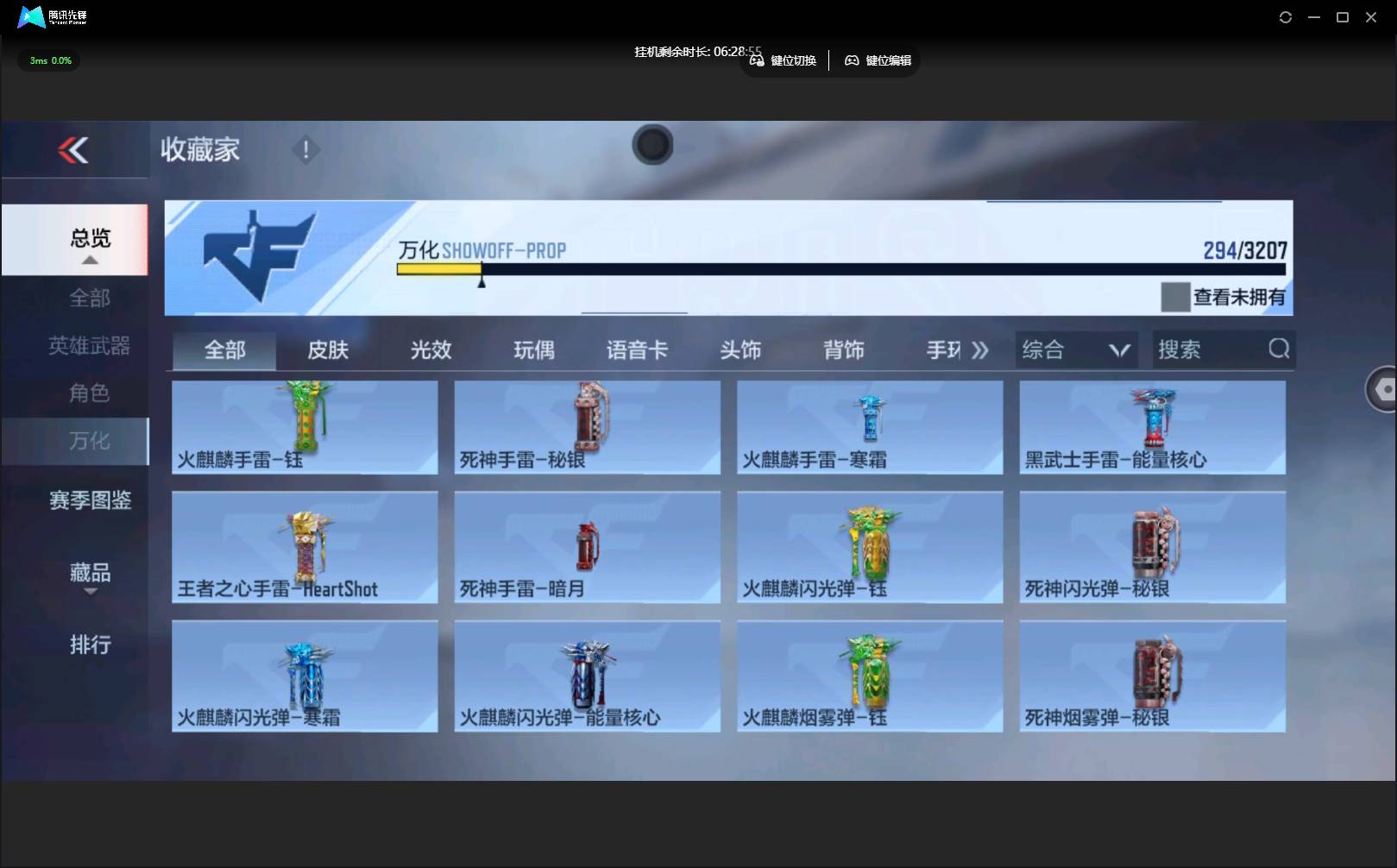Screen dimensions: 1397x868
Task: Click the 搜索 search input field
Action: (x=1208, y=349)
